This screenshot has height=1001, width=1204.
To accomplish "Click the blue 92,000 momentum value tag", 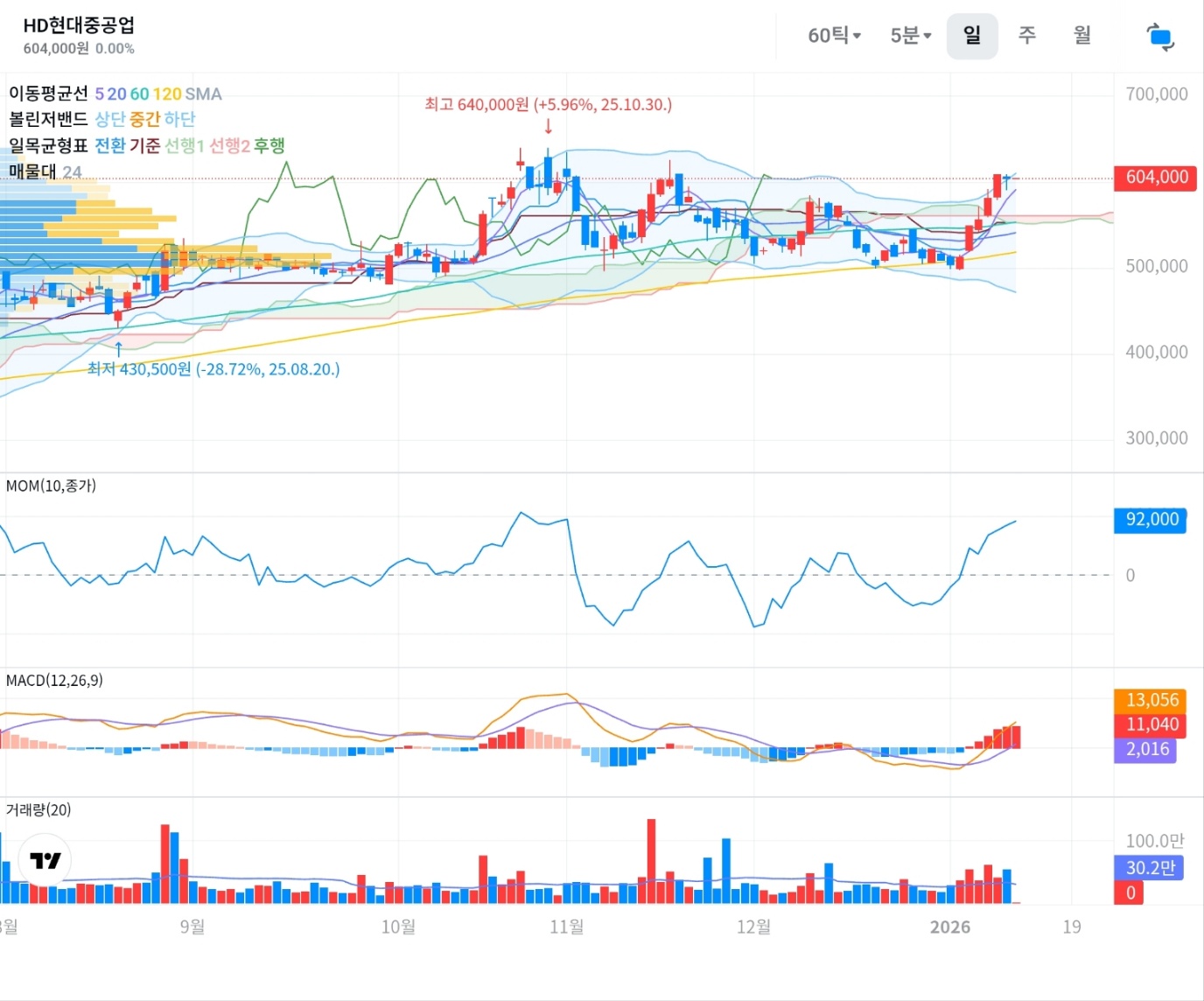I will tap(1151, 520).
